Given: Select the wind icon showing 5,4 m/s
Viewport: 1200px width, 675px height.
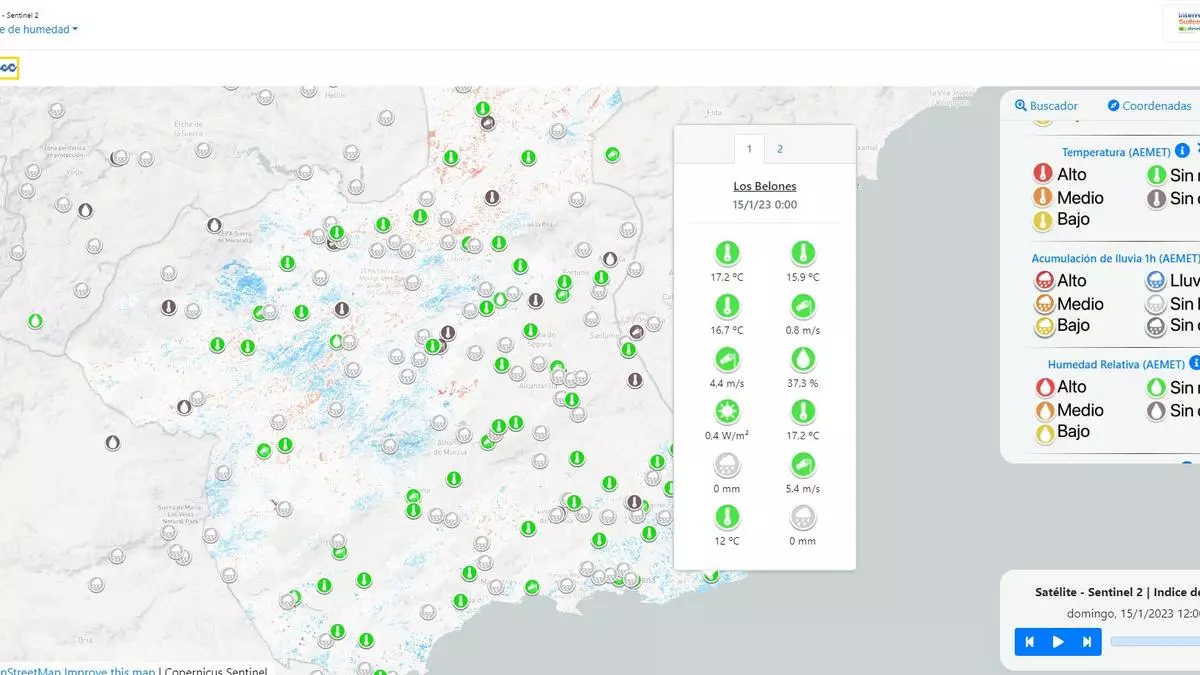Looking at the screenshot, I should click(802, 465).
